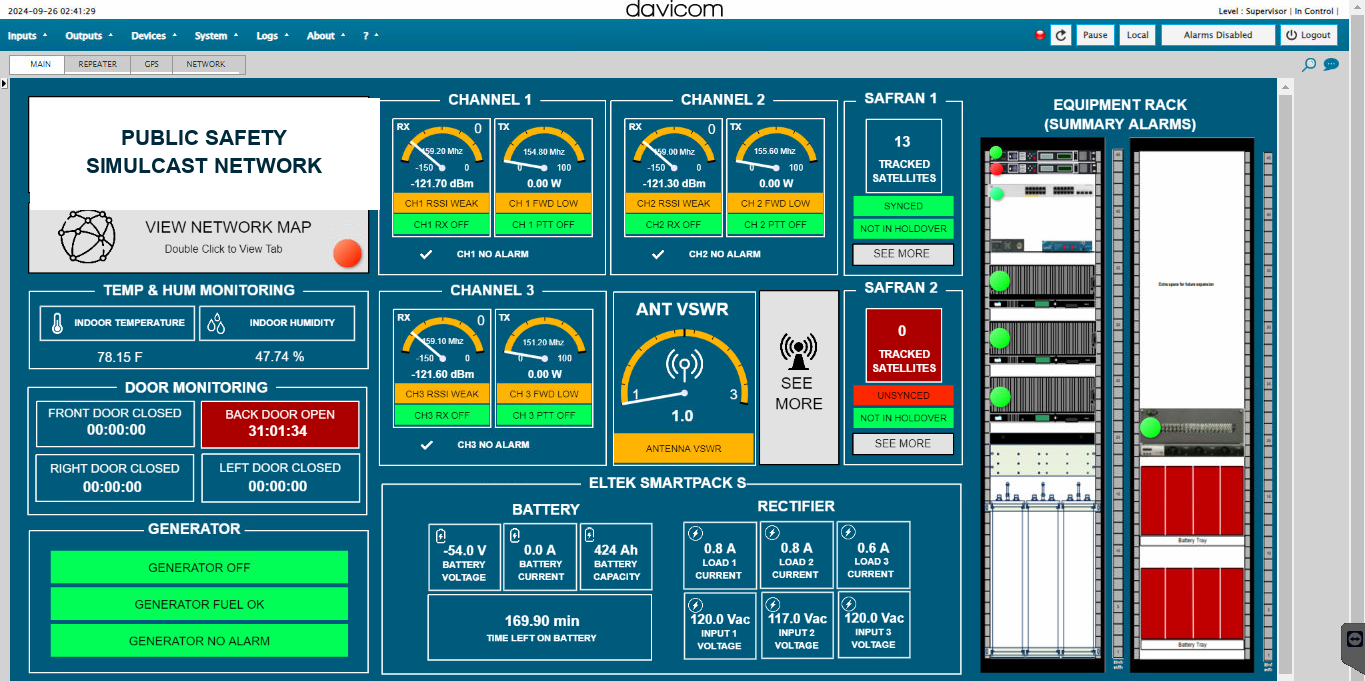
Task: Click the network globe icon
Action: click(x=87, y=236)
